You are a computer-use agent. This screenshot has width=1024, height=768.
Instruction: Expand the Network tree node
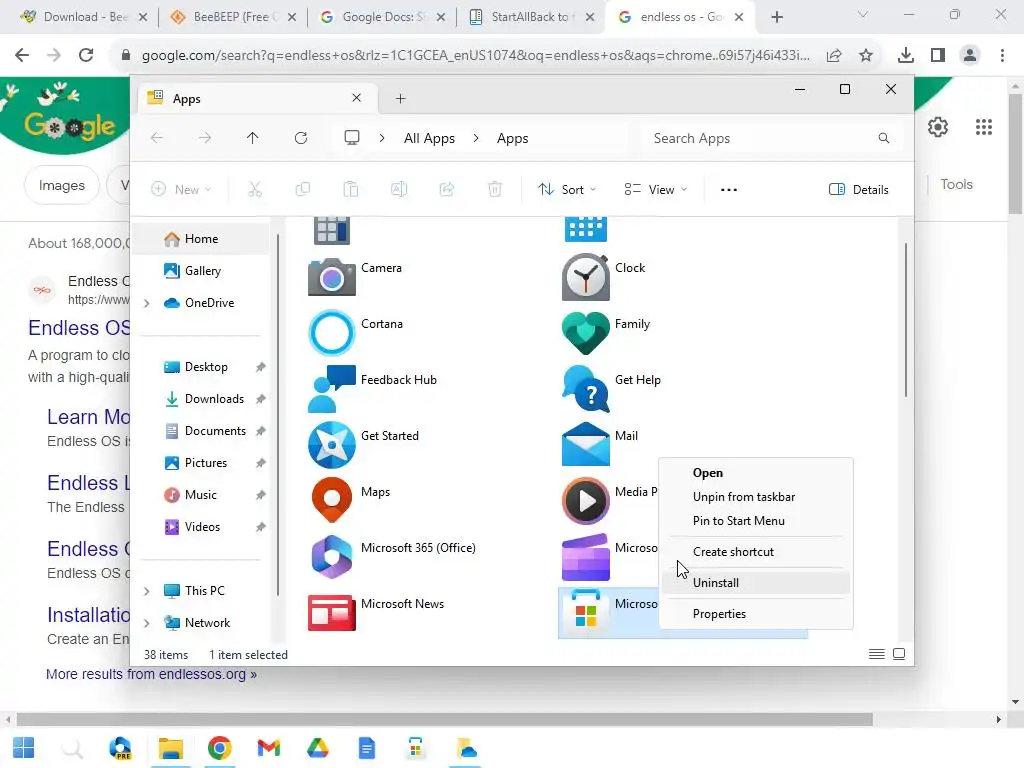click(x=147, y=623)
